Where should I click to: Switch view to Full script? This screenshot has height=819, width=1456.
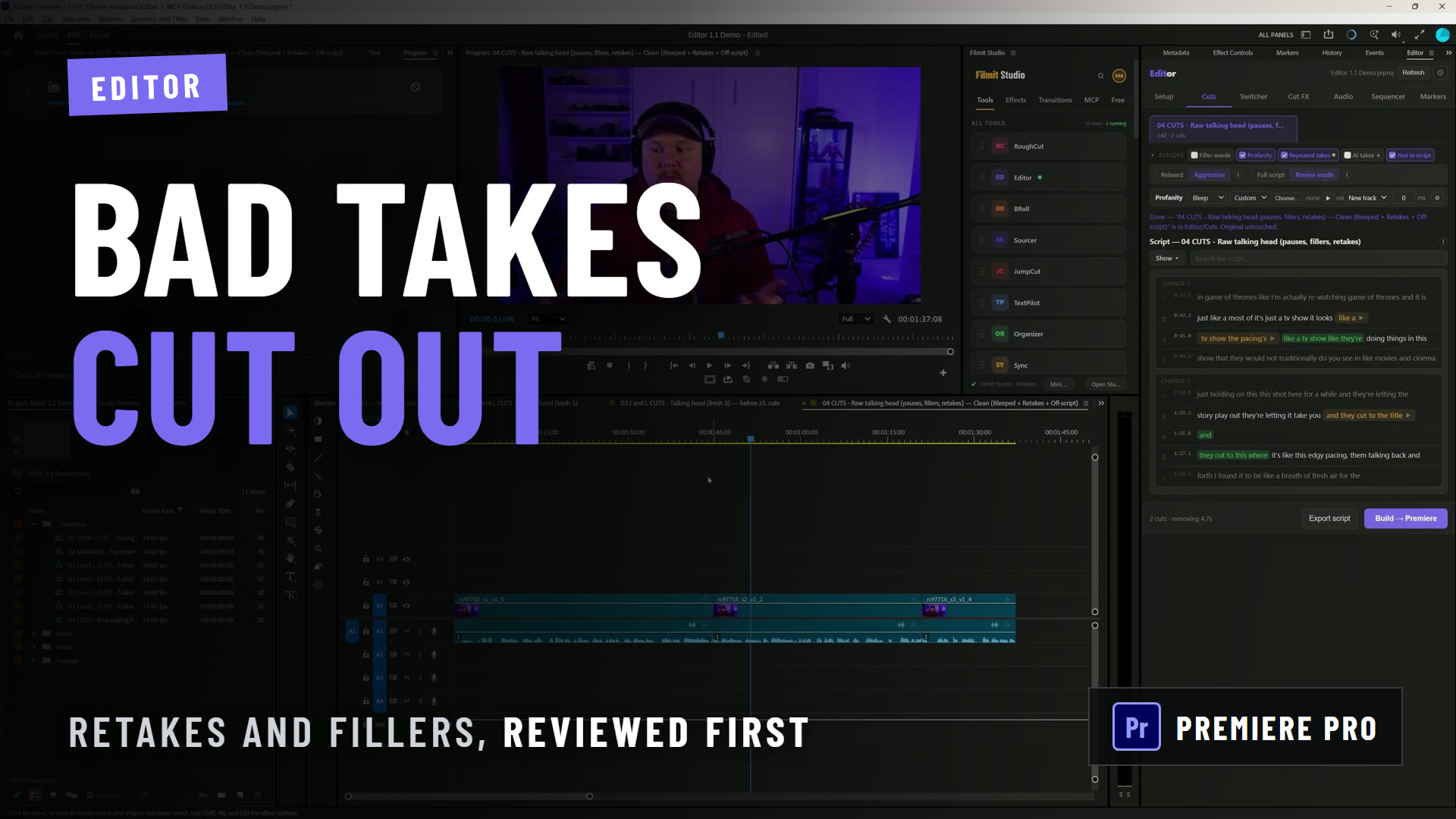(1270, 175)
